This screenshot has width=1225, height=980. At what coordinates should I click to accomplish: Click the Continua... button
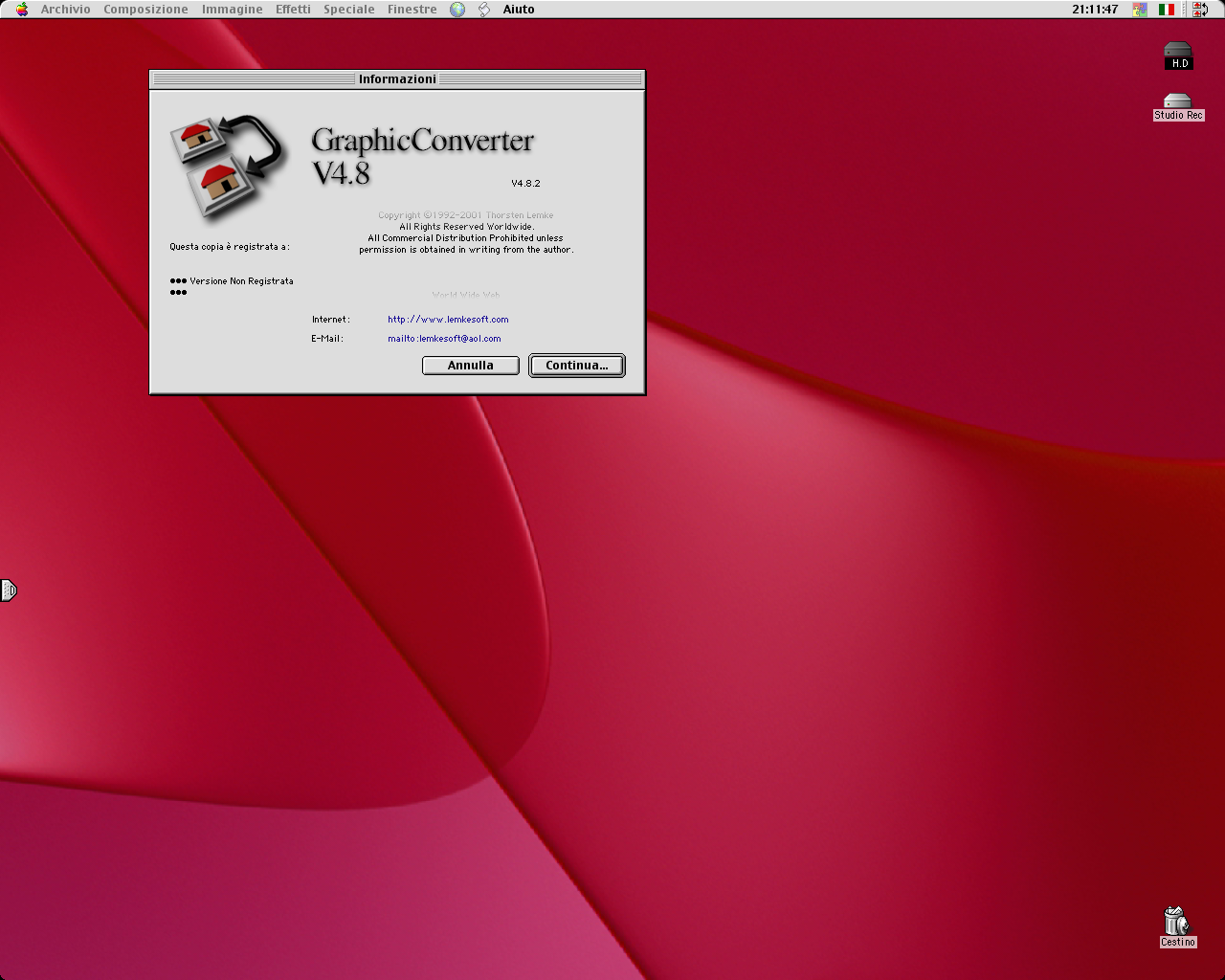(577, 366)
